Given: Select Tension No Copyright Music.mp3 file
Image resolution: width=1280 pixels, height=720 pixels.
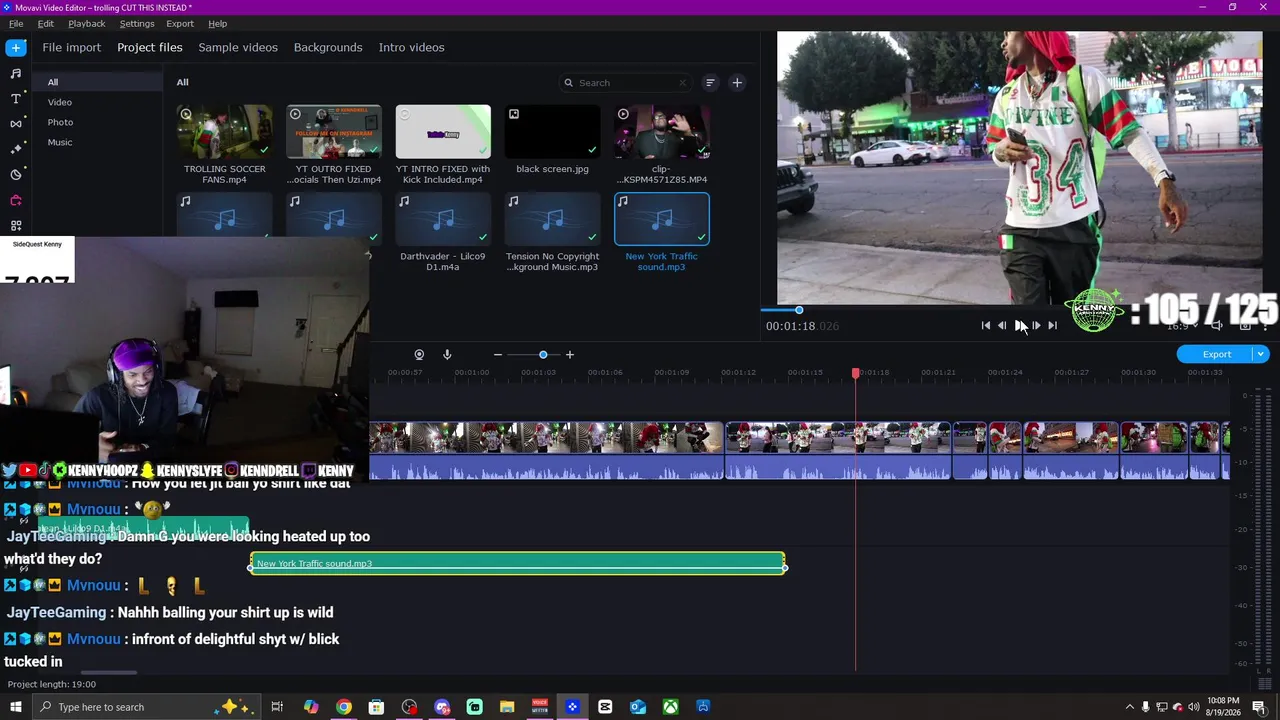Looking at the screenshot, I should (x=552, y=220).
